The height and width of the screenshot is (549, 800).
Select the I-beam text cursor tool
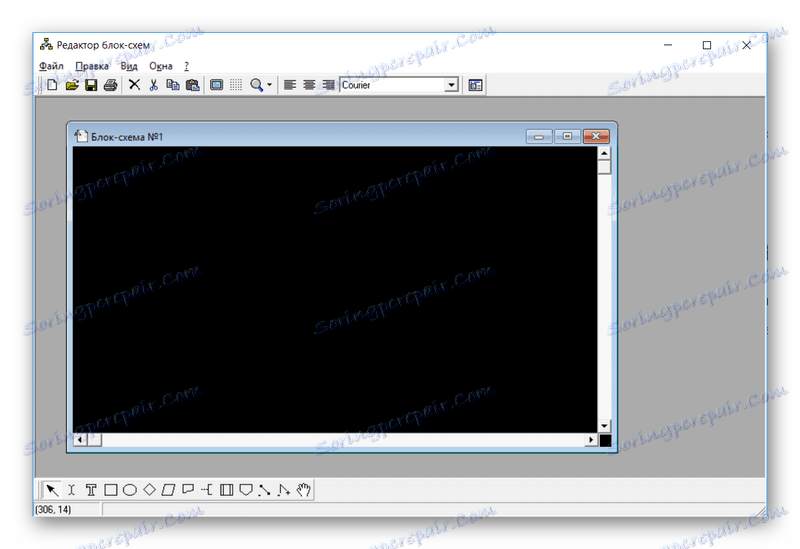(71, 490)
